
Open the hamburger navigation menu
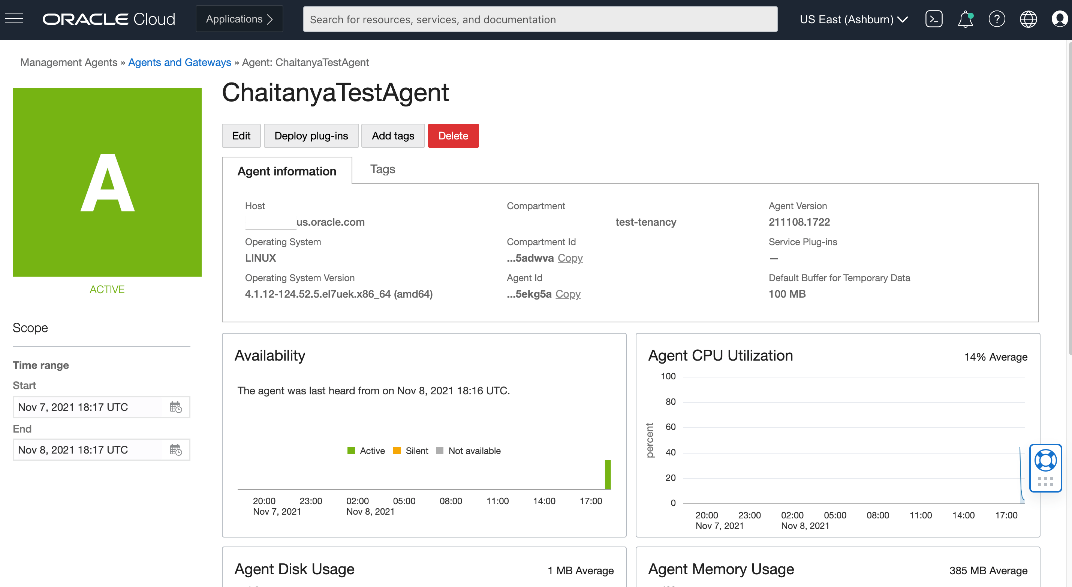(14, 19)
